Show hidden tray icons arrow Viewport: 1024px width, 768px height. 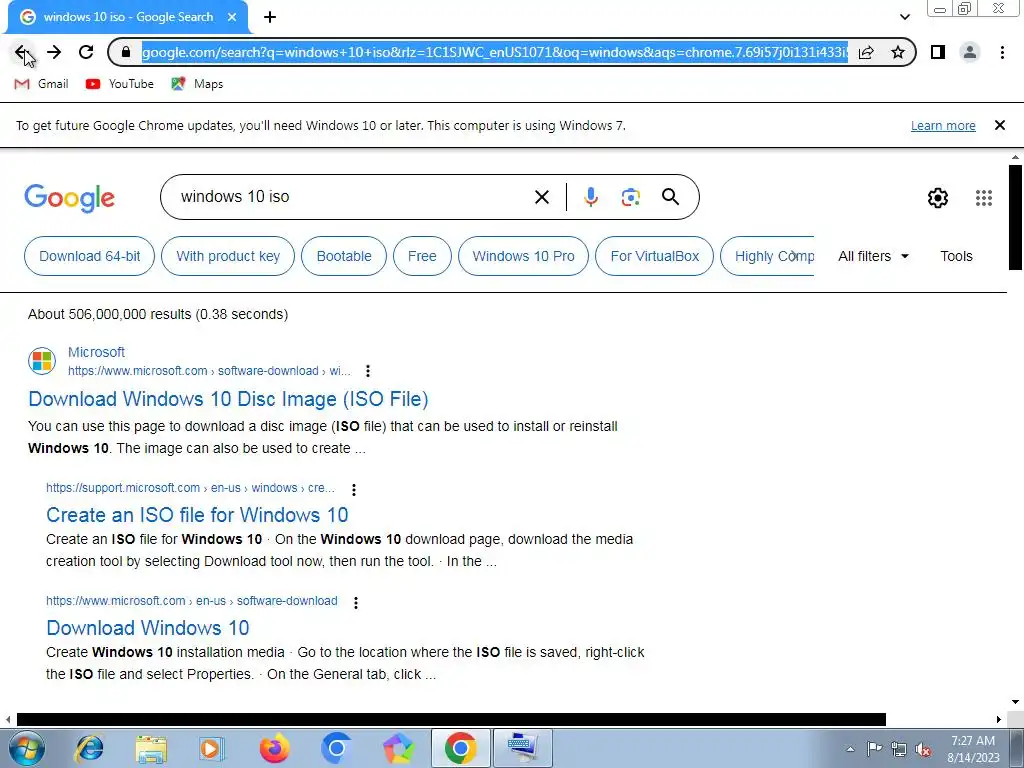click(850, 749)
